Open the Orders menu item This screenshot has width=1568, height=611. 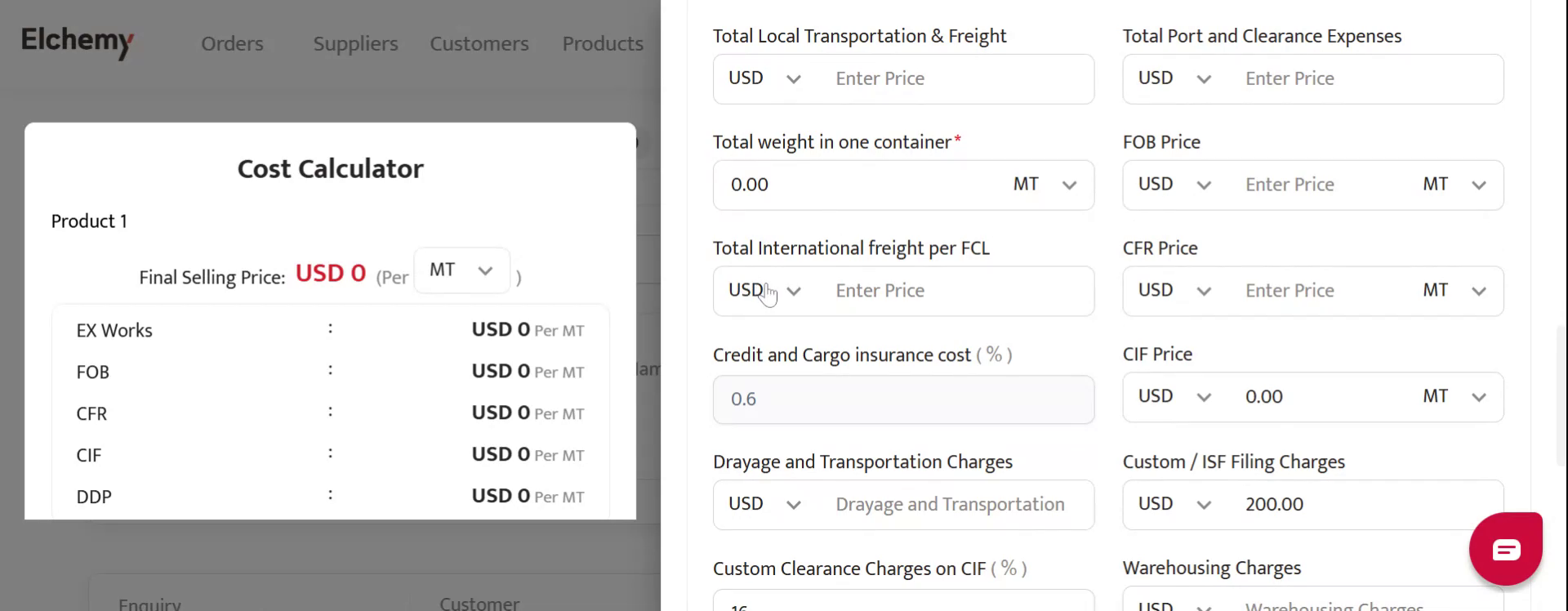pyautogui.click(x=232, y=43)
